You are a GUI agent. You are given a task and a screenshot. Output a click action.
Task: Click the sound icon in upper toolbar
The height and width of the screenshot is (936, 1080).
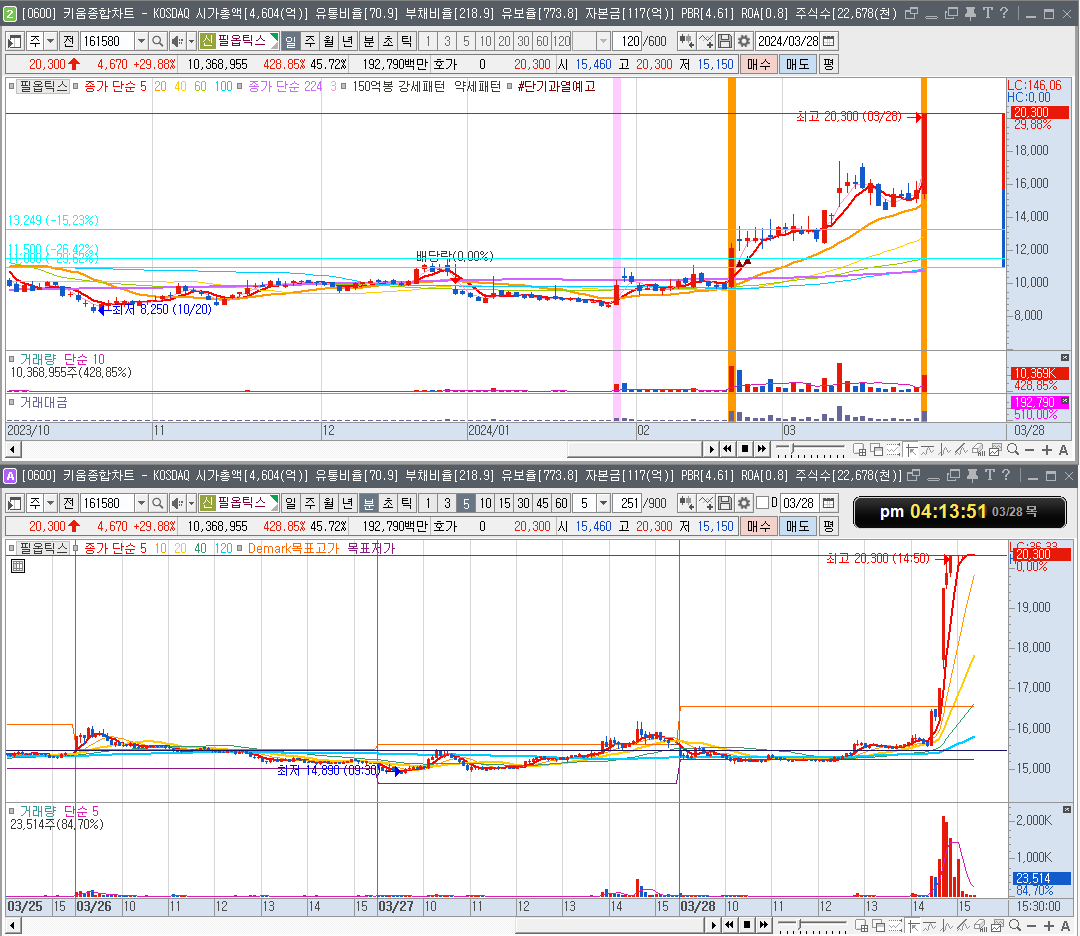click(x=176, y=41)
